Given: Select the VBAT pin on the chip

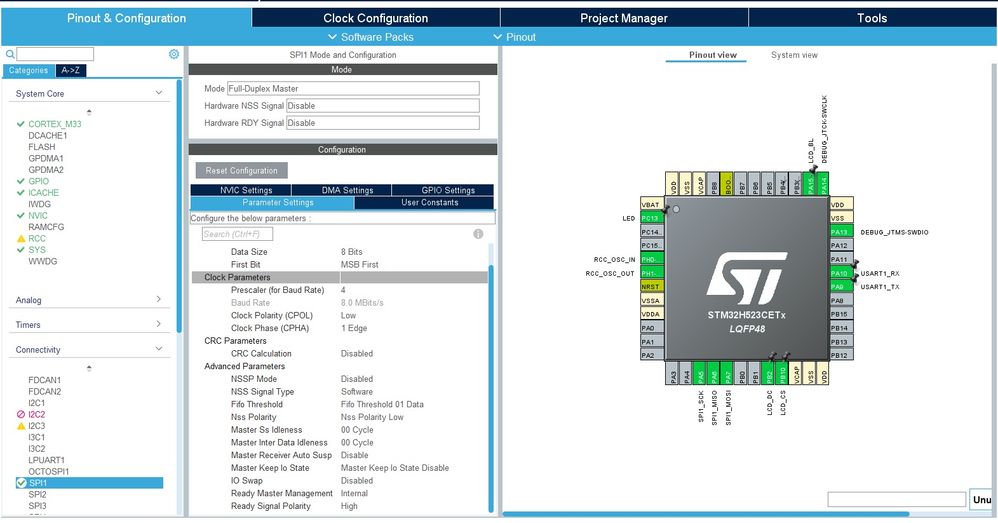Looking at the screenshot, I should click(x=652, y=205).
